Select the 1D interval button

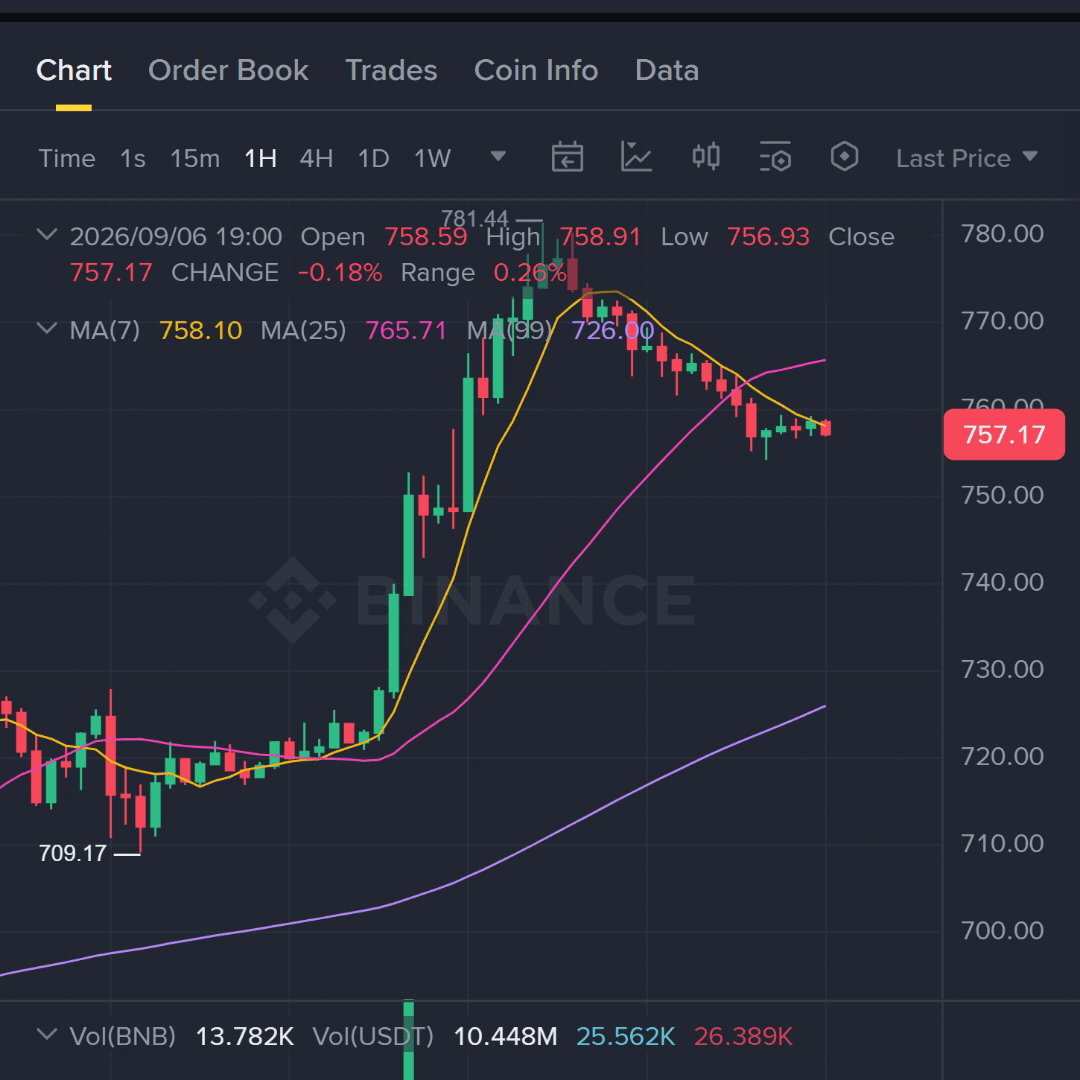(x=373, y=158)
